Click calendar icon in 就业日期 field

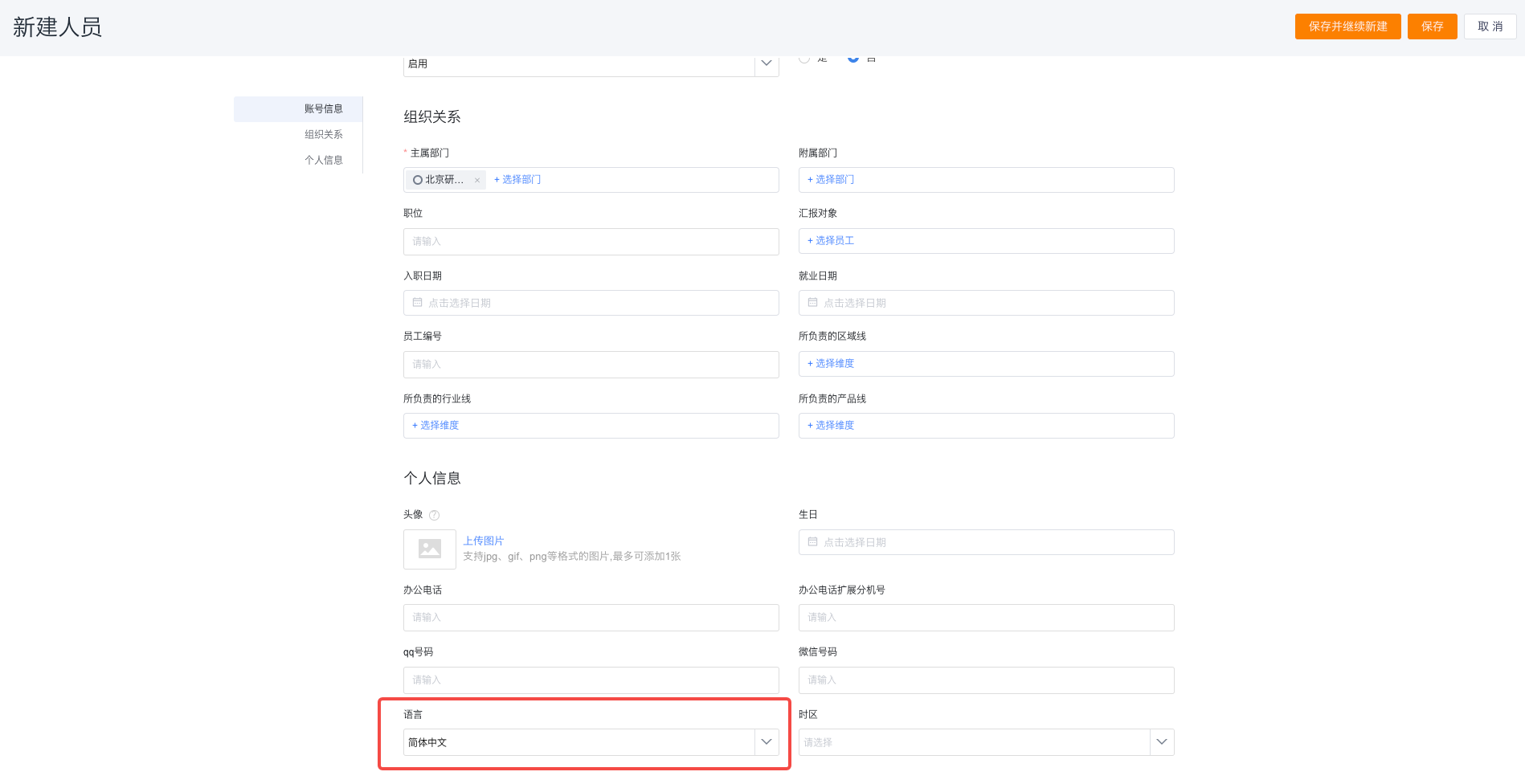tap(812, 303)
